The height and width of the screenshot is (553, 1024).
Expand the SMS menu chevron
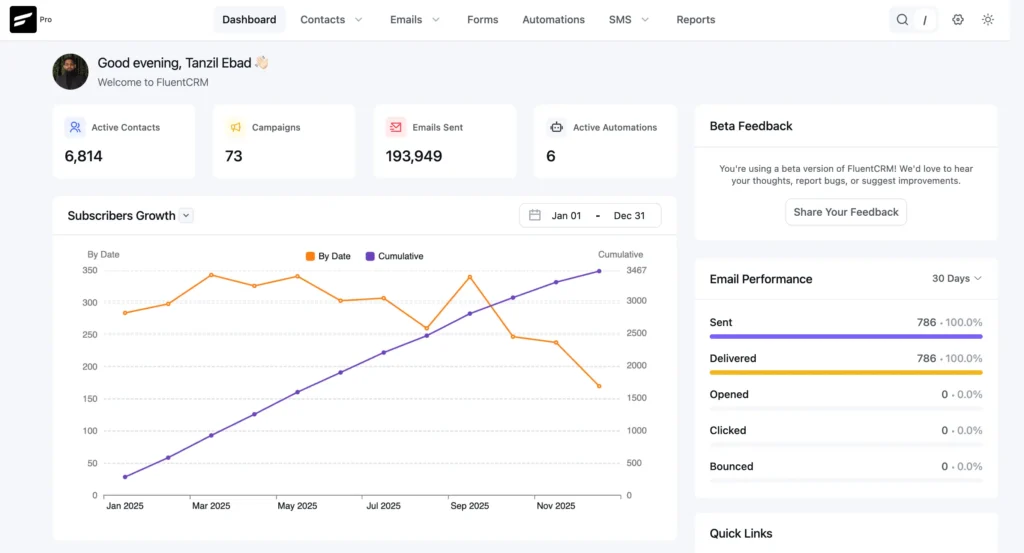[x=645, y=20]
